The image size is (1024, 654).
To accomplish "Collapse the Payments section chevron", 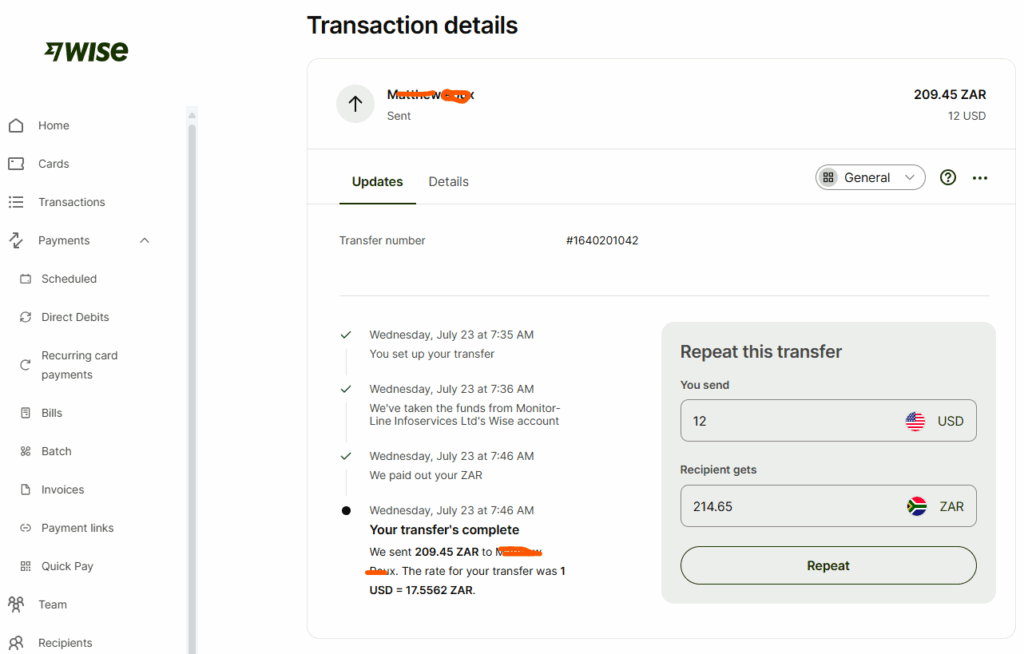I will point(144,240).
